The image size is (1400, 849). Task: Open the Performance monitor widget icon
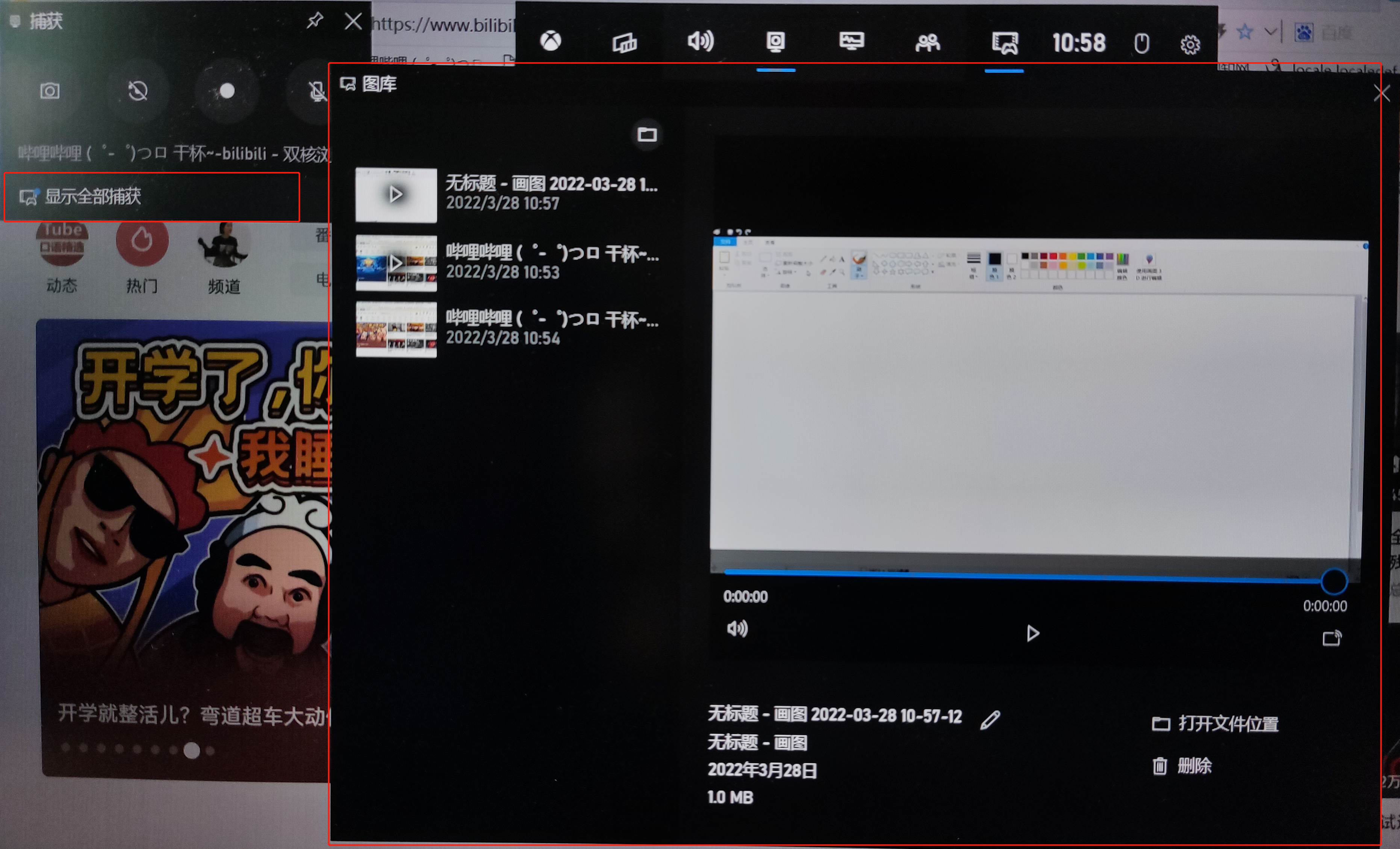tap(851, 41)
